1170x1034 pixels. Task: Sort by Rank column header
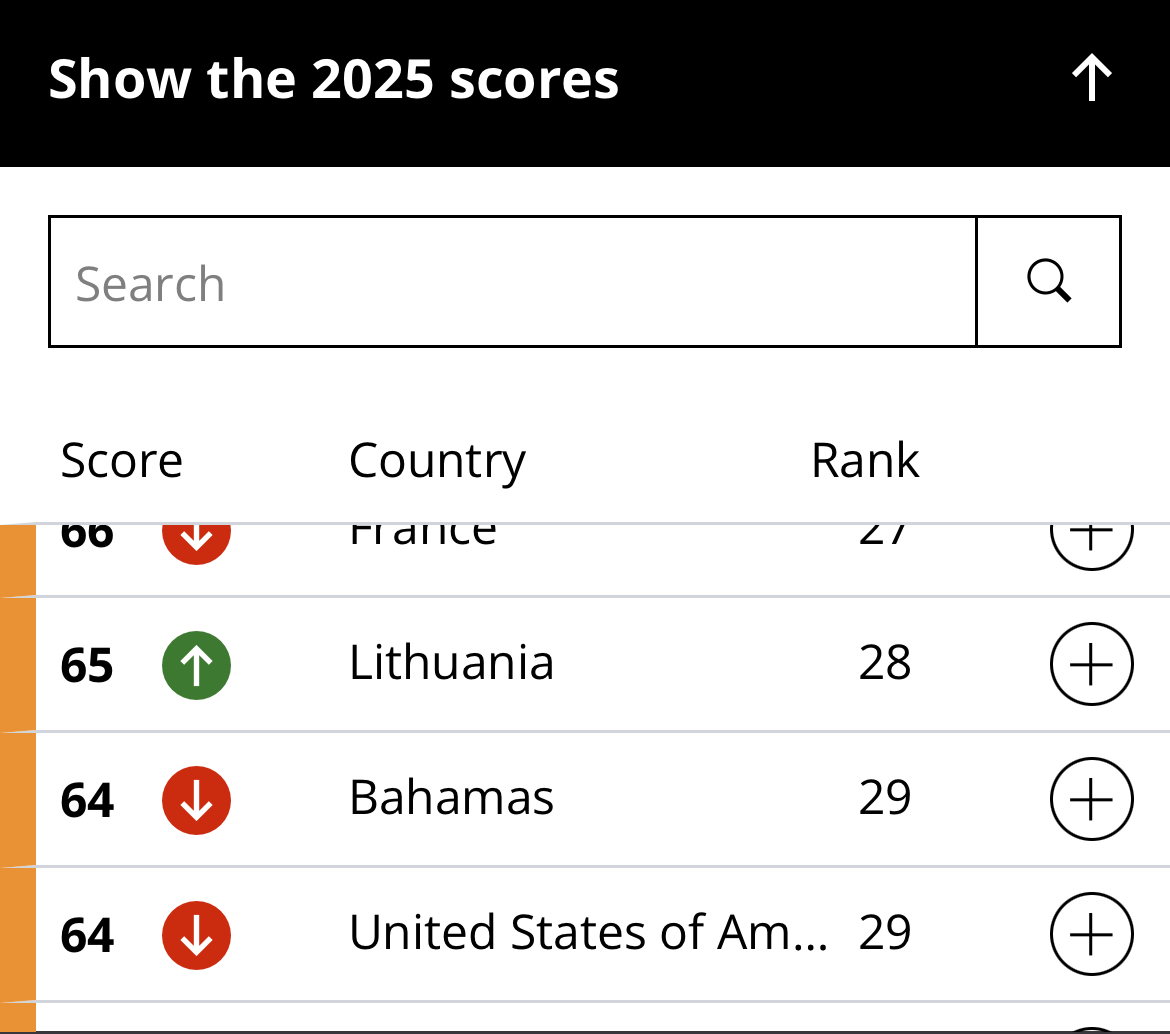click(x=865, y=461)
